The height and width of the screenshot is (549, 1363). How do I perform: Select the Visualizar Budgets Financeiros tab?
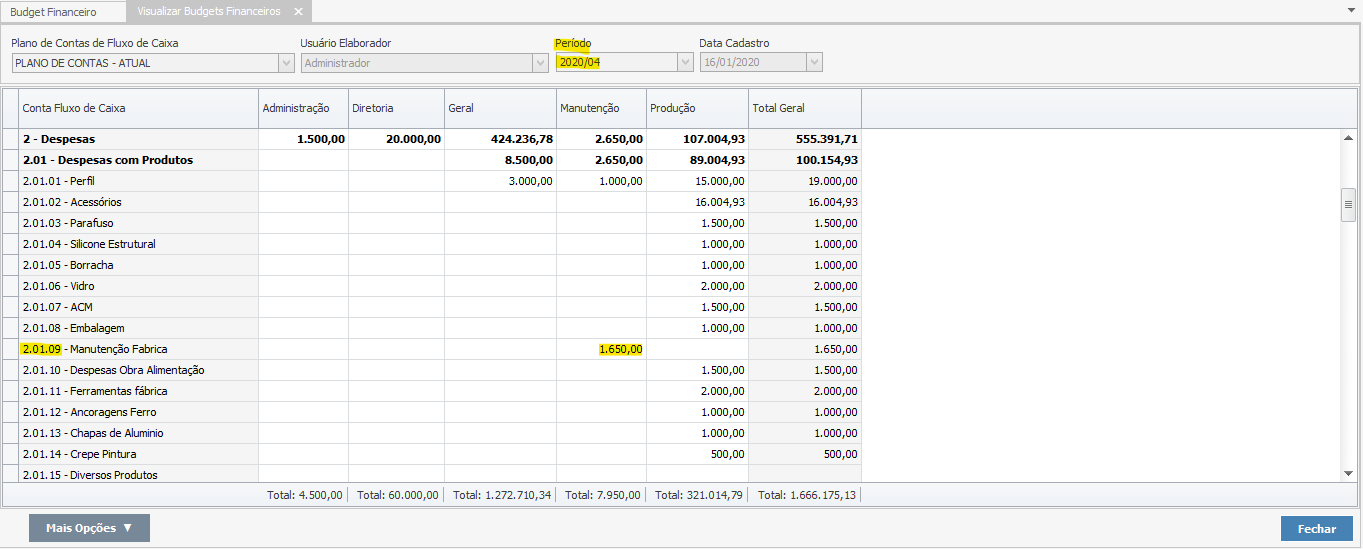coord(208,12)
